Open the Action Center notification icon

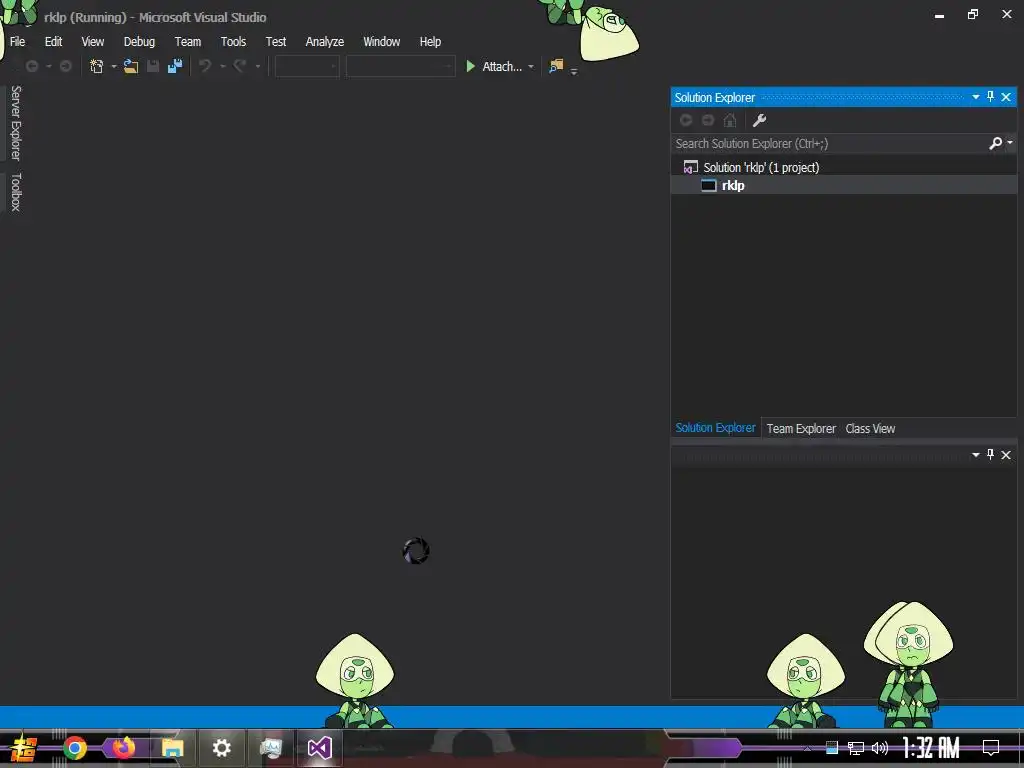pos(991,748)
